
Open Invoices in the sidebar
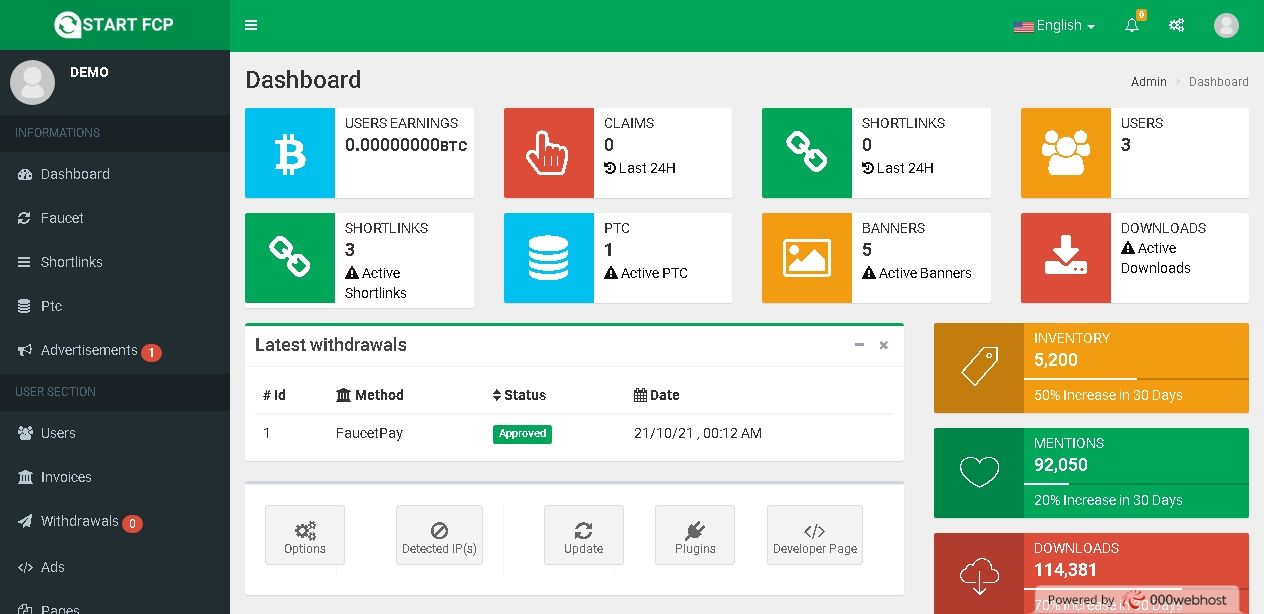coord(115,477)
